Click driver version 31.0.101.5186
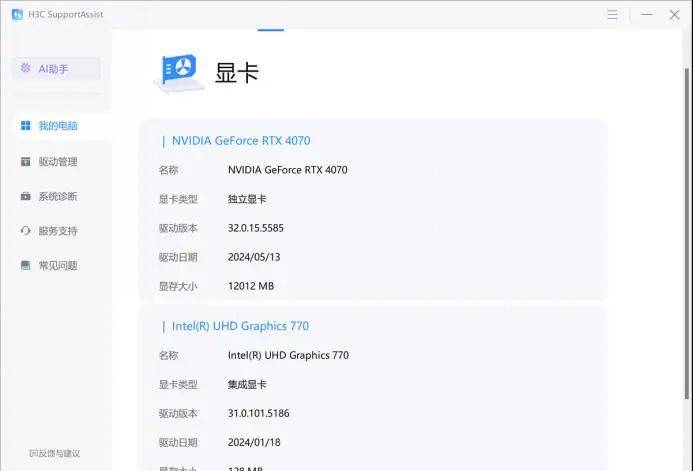 tap(259, 414)
